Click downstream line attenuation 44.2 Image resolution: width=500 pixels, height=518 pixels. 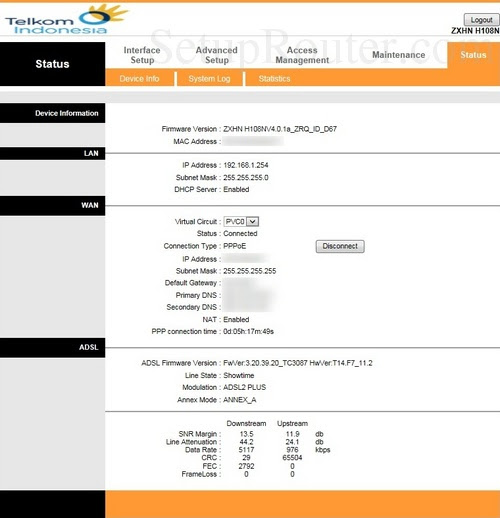click(246, 442)
